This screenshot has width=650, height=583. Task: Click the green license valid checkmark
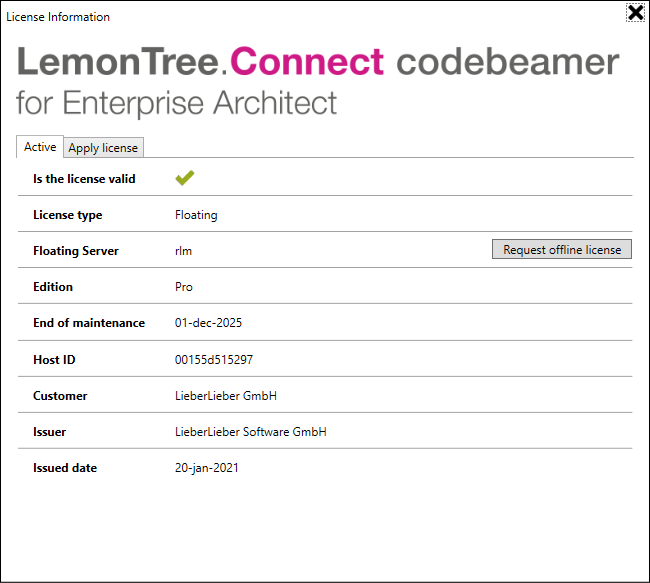tap(184, 178)
